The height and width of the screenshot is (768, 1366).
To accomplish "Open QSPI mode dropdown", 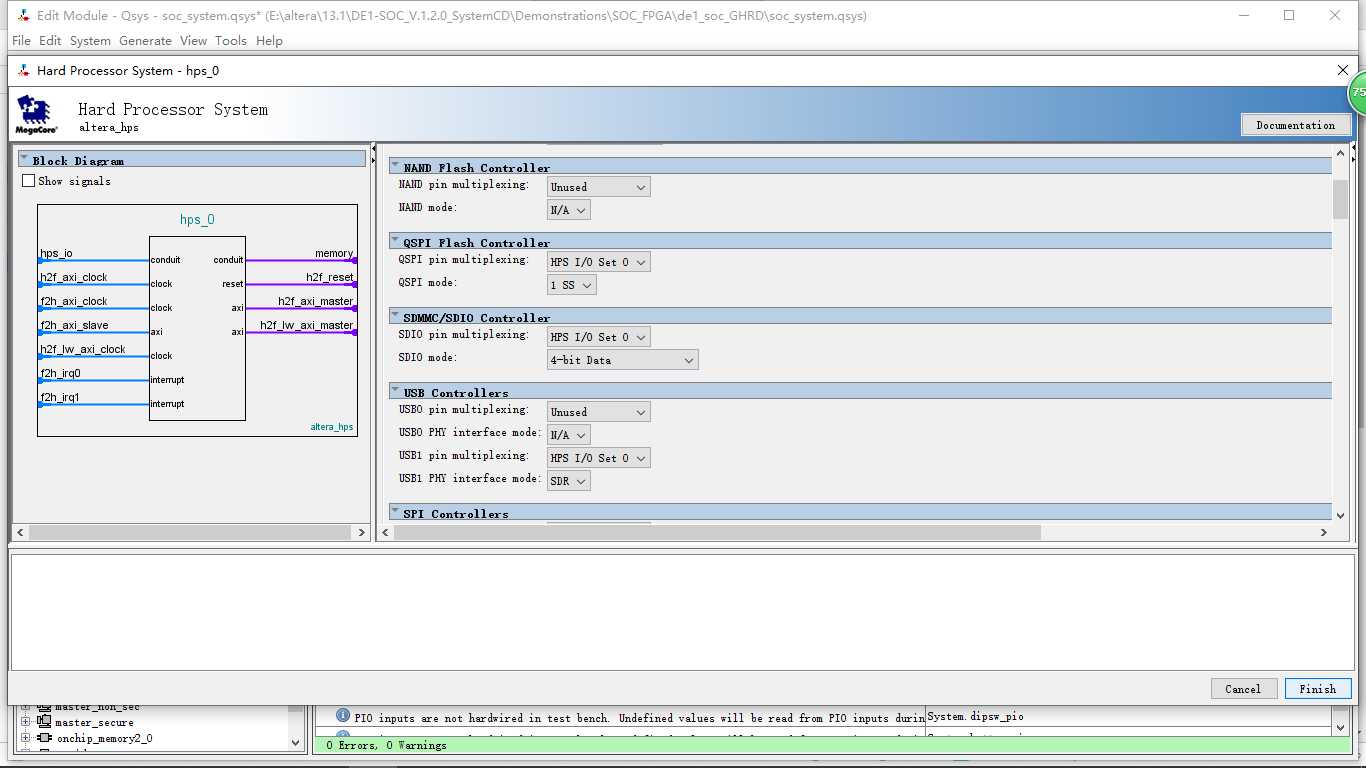I will pyautogui.click(x=571, y=285).
